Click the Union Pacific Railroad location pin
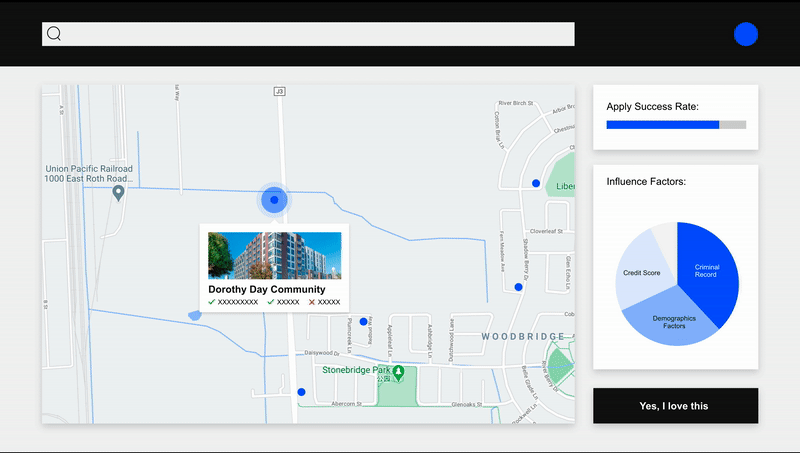 click(118, 193)
